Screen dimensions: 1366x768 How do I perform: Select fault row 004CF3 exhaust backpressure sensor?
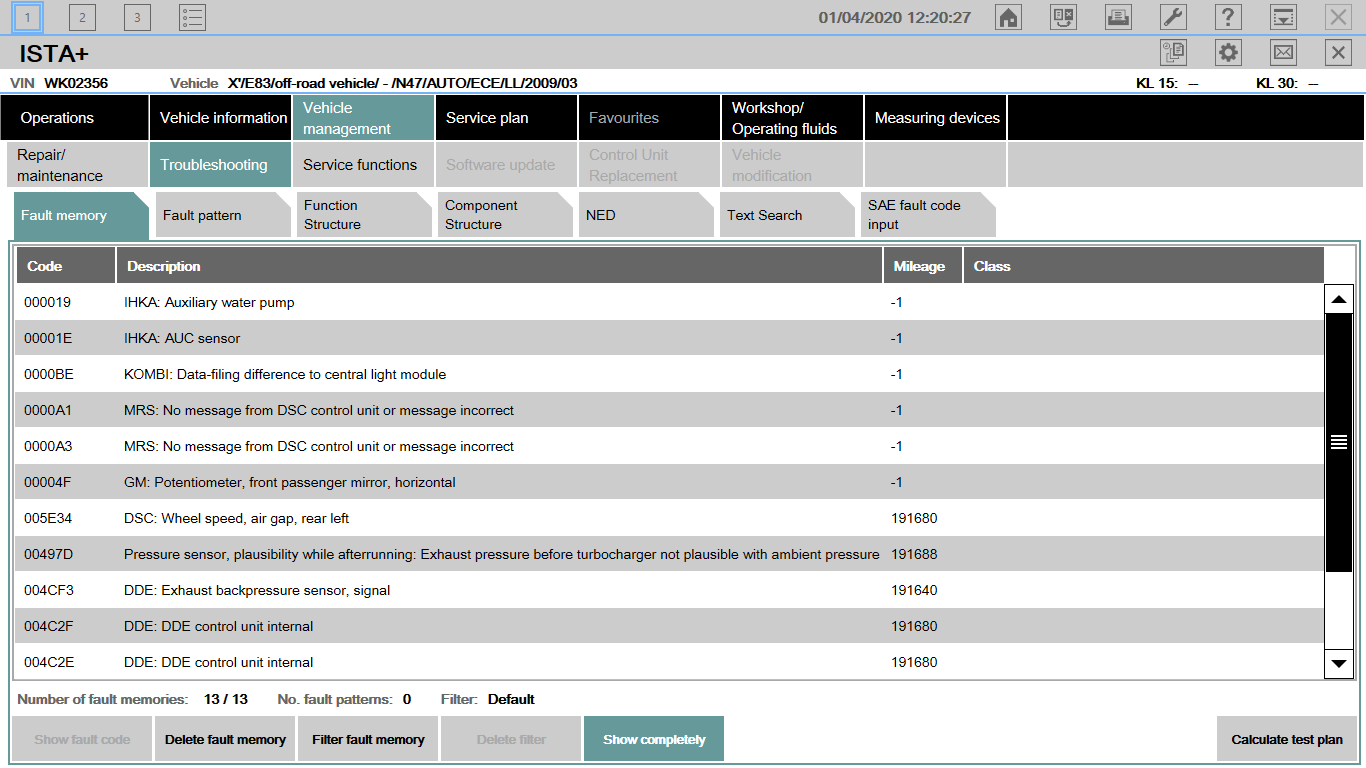[670, 590]
